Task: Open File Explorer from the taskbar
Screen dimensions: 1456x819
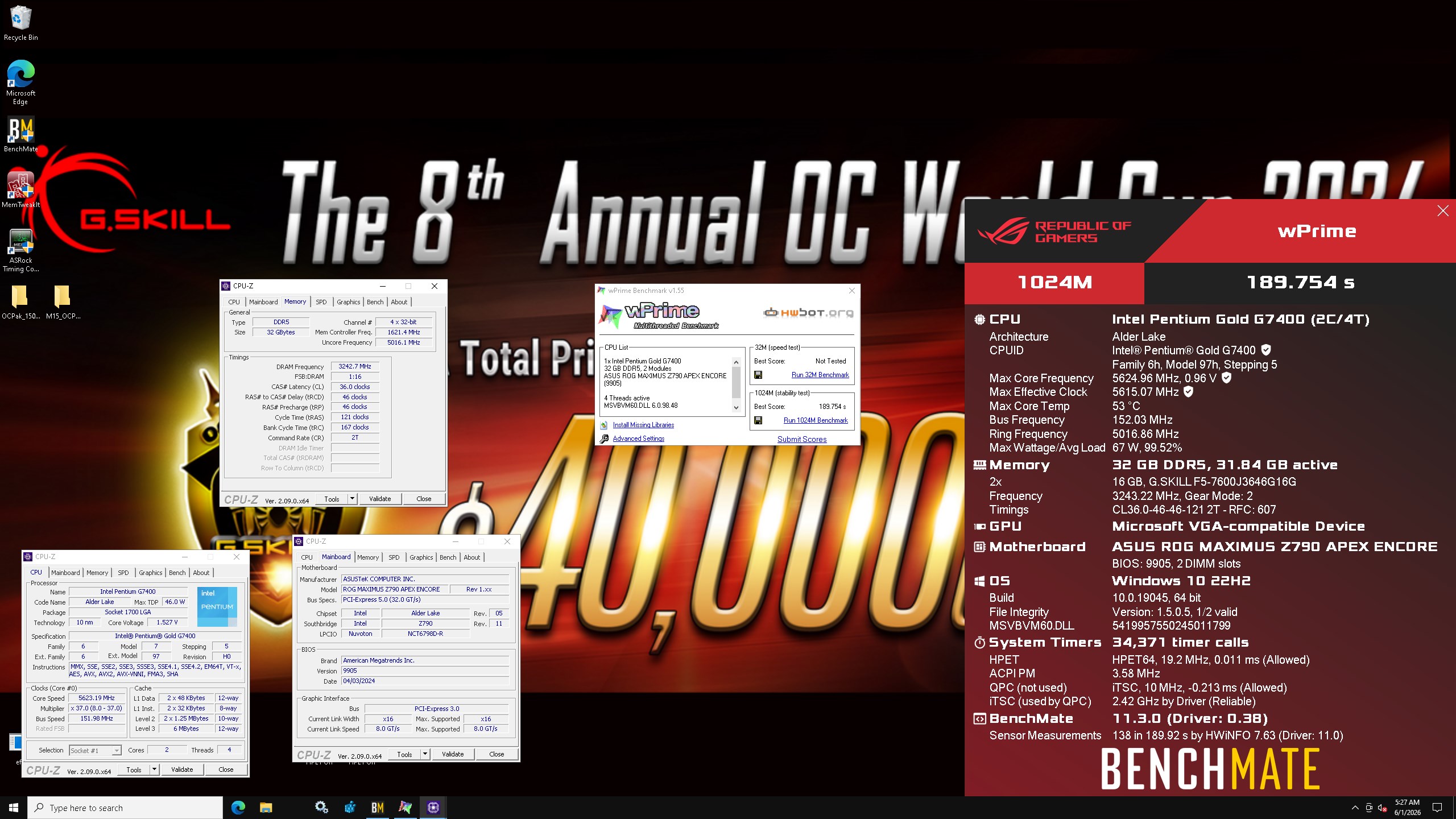Action: (x=266, y=808)
